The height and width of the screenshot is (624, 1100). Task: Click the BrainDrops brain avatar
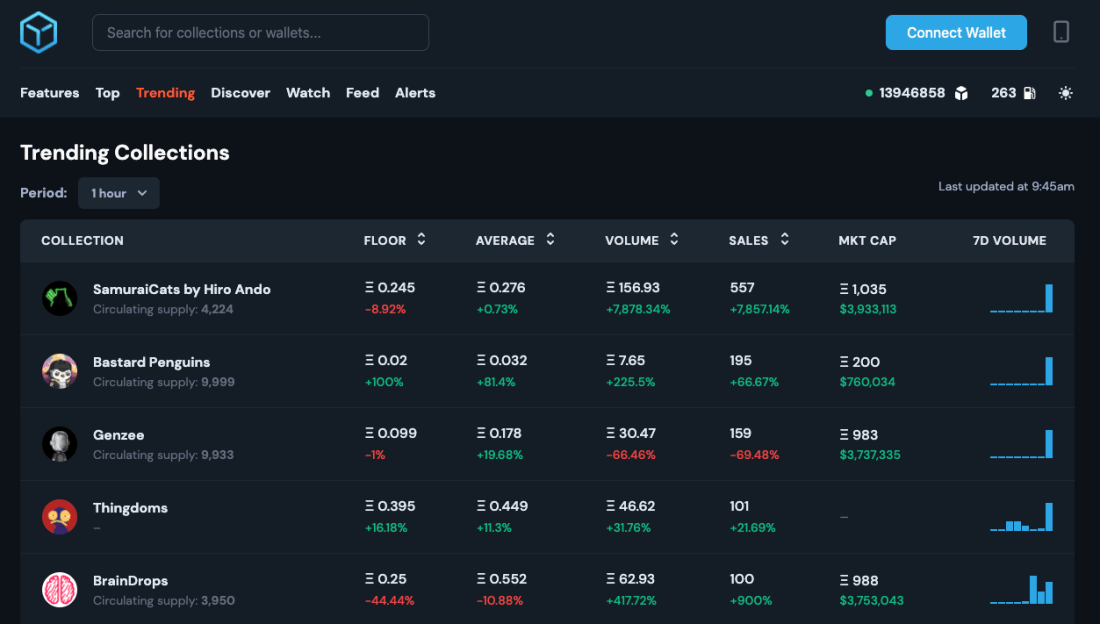click(x=60, y=590)
